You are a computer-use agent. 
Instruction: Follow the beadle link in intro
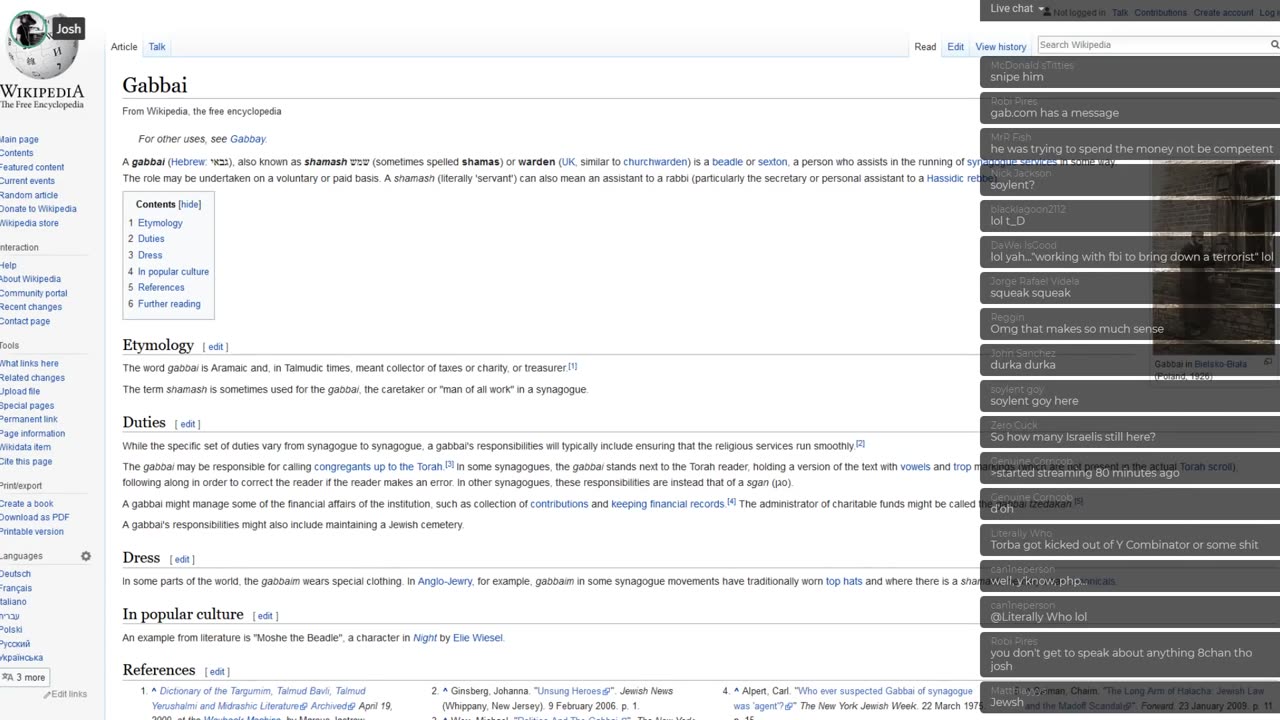[727, 162]
